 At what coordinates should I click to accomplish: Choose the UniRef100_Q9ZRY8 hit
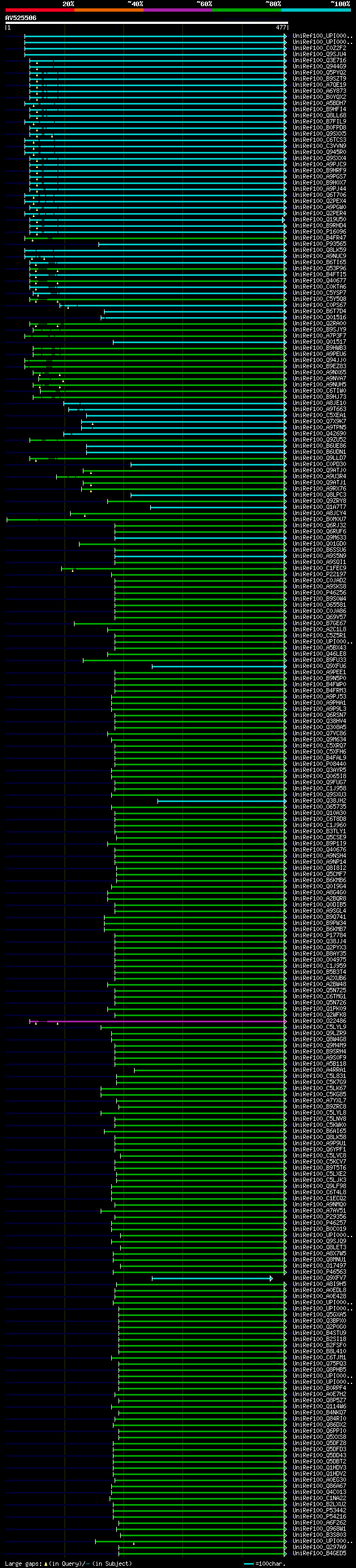coord(319,501)
